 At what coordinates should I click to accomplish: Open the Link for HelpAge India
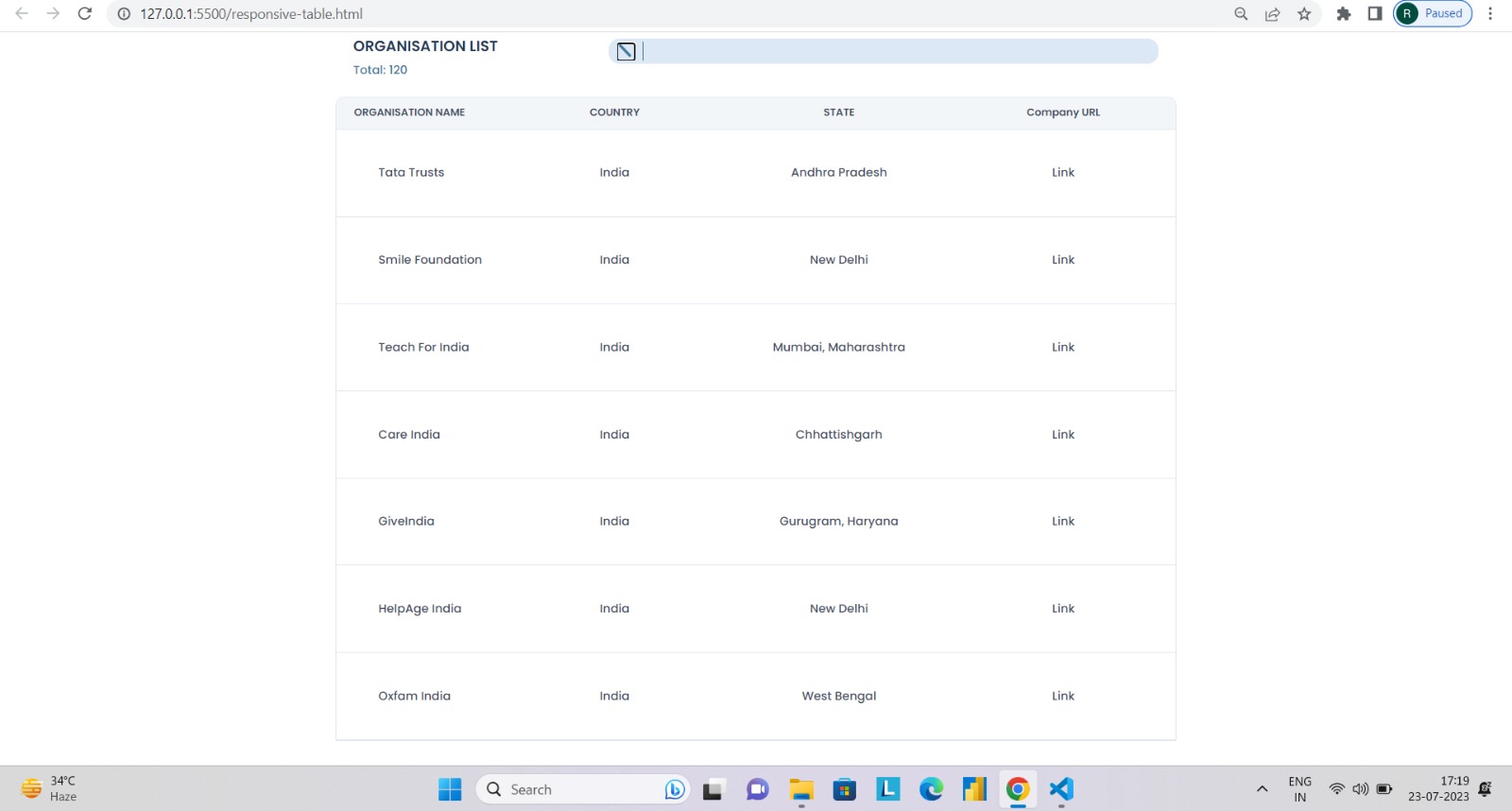click(1063, 609)
